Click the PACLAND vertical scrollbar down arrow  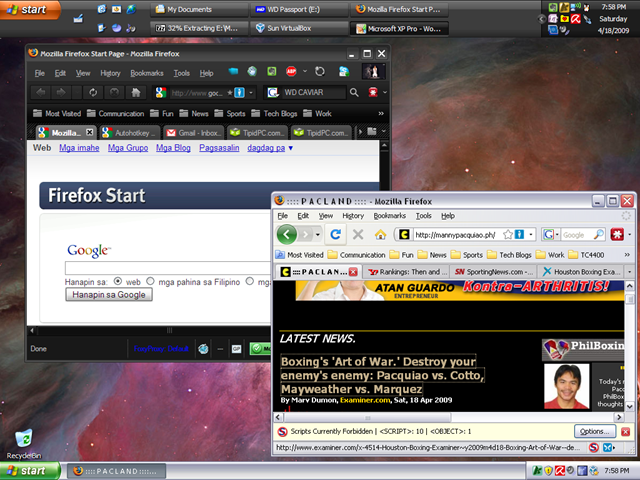[x=629, y=407]
